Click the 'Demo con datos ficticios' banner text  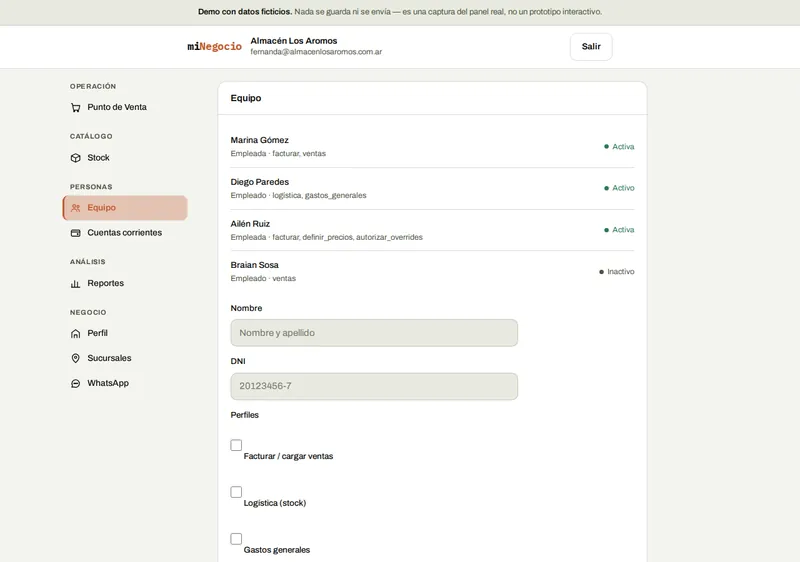coord(245,12)
